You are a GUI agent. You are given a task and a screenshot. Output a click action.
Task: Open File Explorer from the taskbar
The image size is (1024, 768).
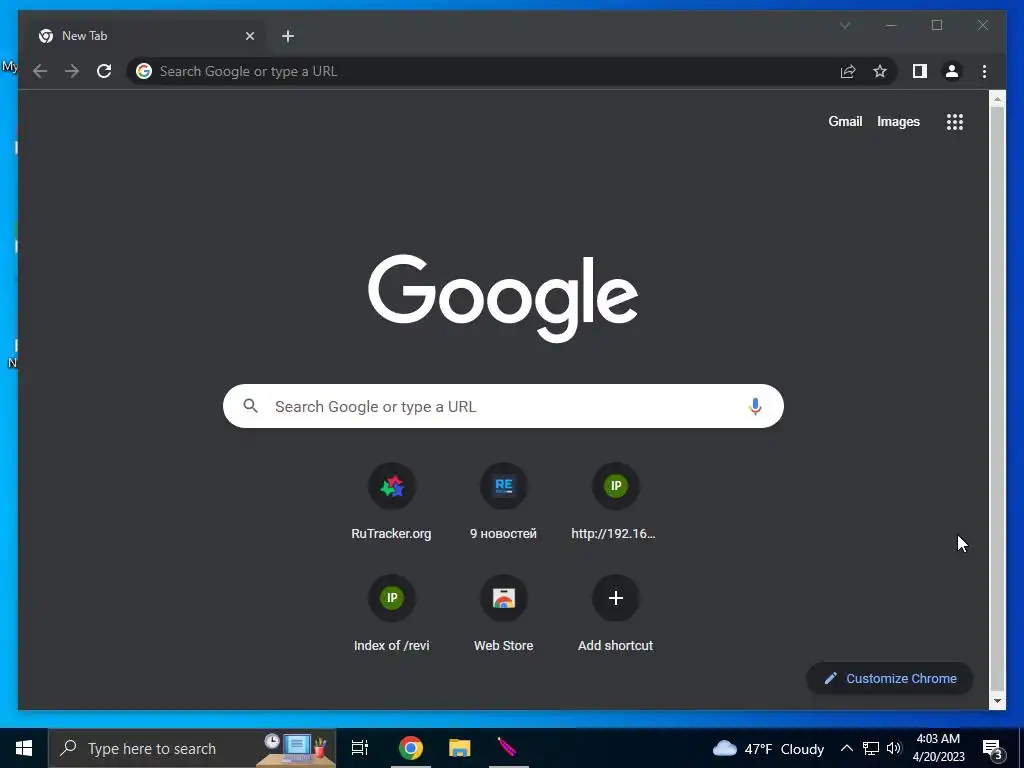click(x=460, y=748)
